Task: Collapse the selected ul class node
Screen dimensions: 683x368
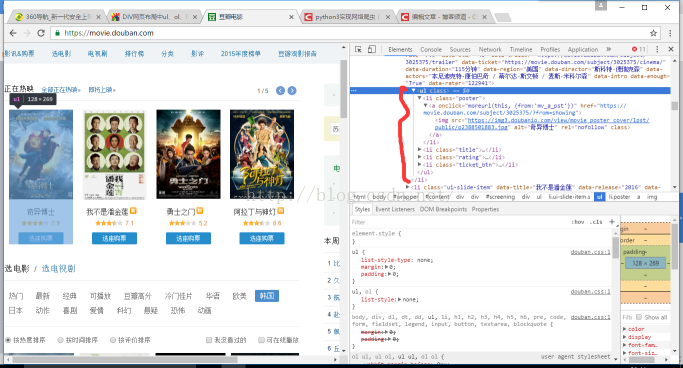Action: point(413,91)
